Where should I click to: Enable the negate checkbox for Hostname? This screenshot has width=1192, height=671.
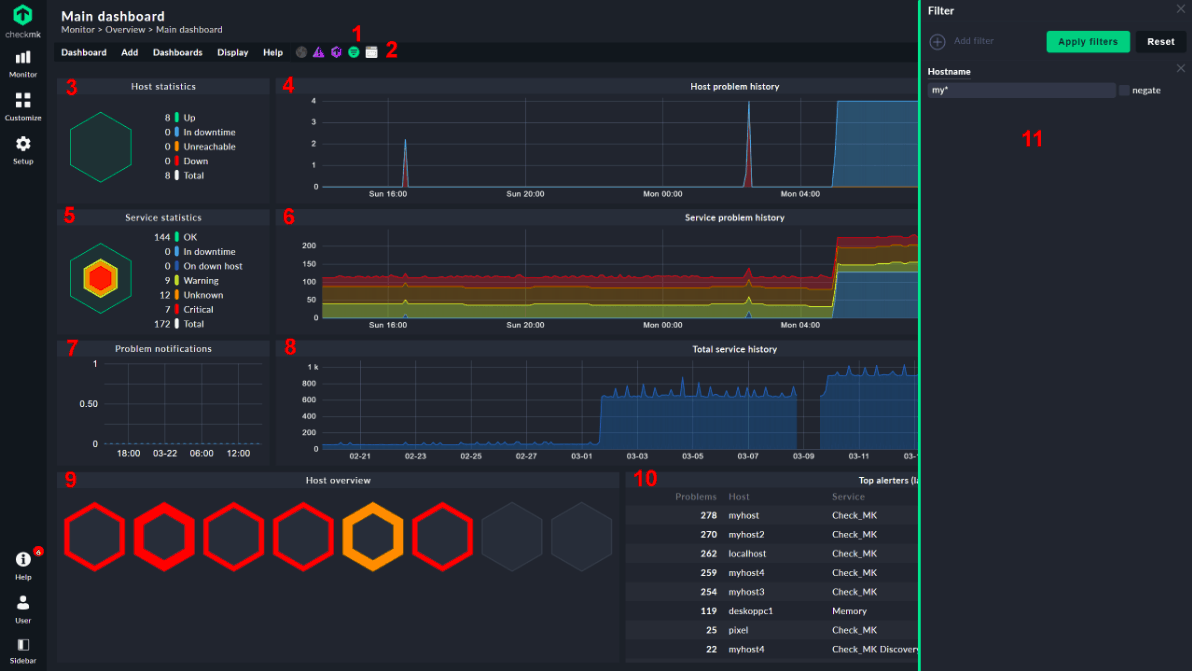coord(1124,90)
